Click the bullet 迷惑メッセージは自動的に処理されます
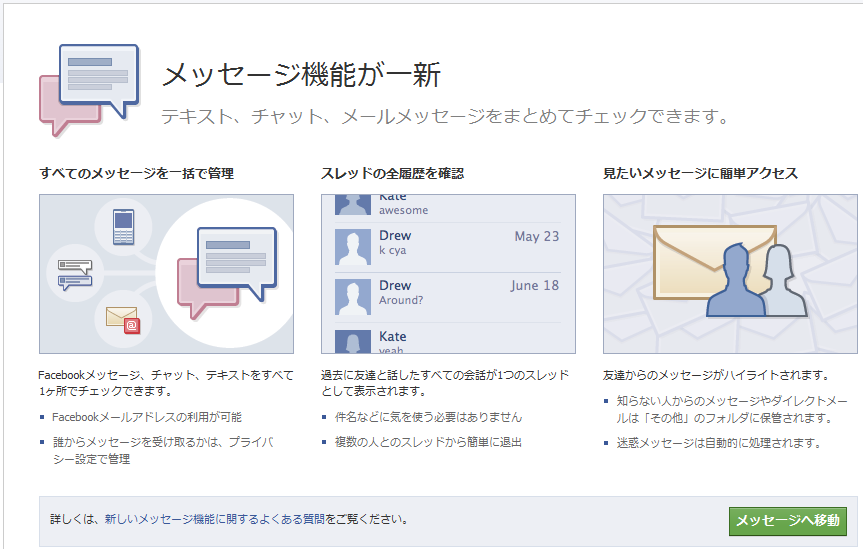This screenshot has width=863, height=549. 718,443
